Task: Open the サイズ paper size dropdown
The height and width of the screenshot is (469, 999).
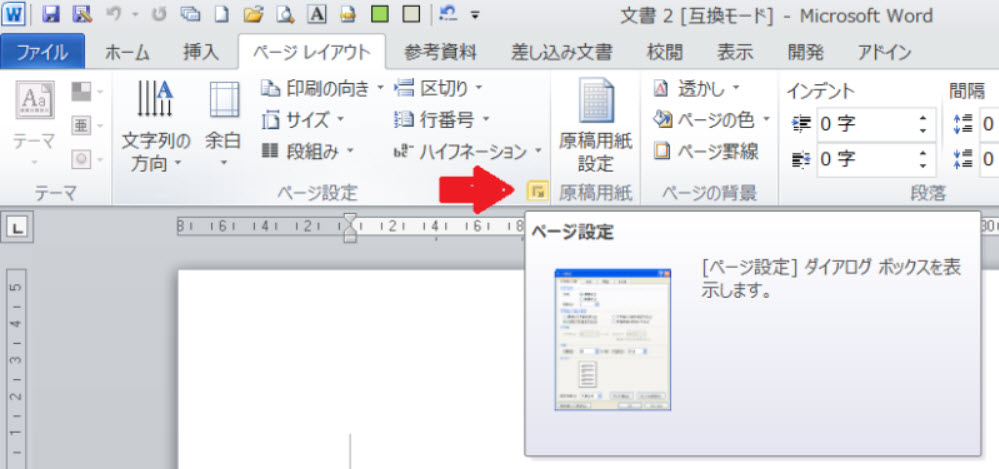Action: pyautogui.click(x=302, y=120)
